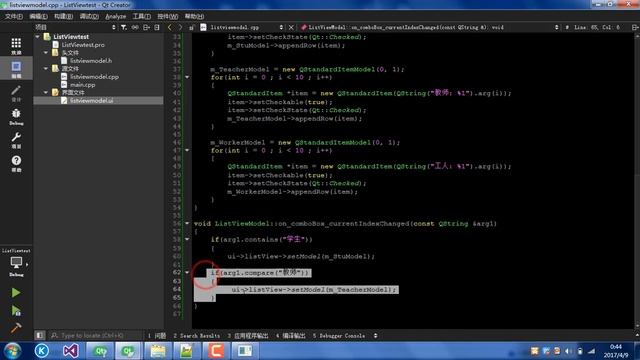Click the split project pane icon

click(x=146, y=27)
